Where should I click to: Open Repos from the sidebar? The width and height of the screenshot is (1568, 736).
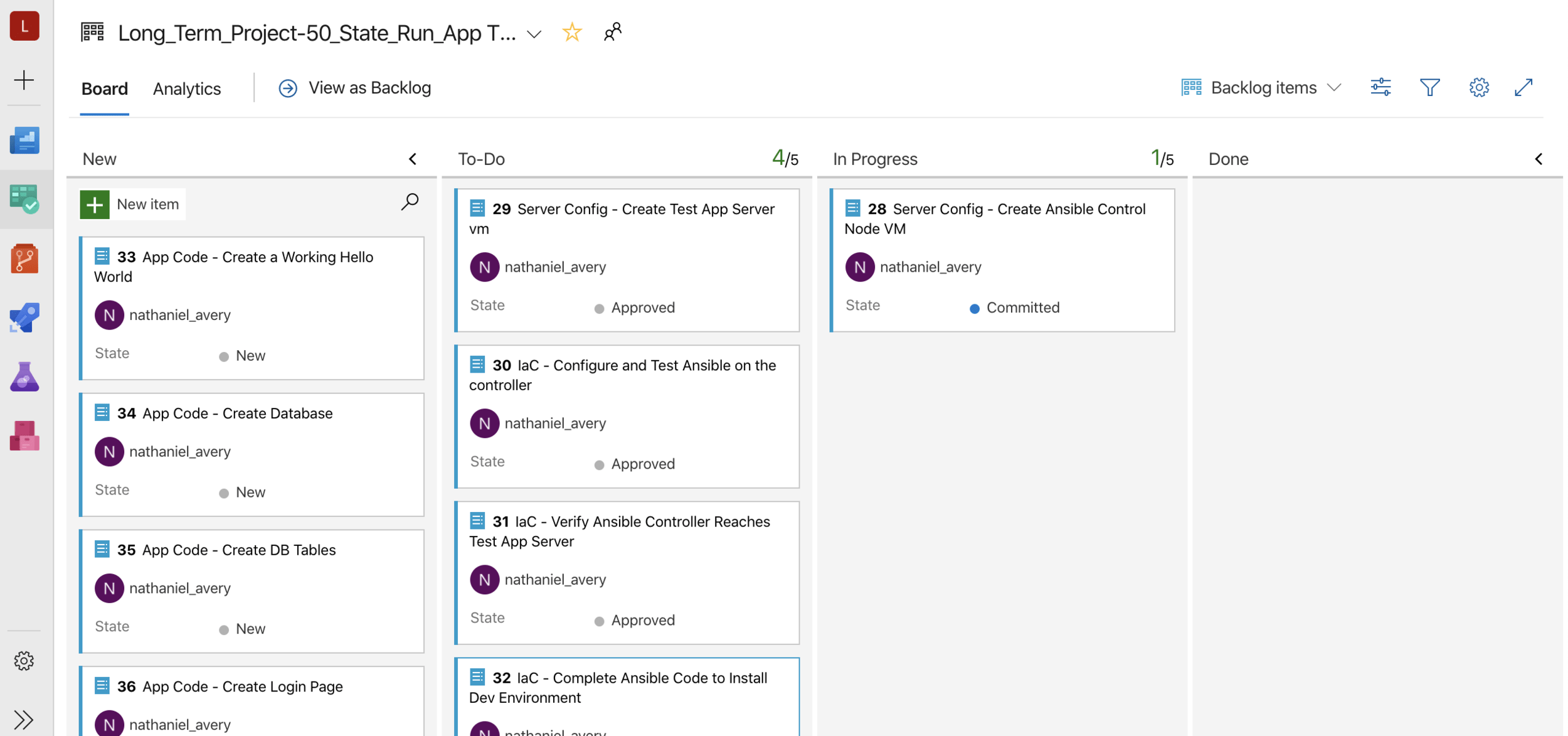click(x=24, y=259)
